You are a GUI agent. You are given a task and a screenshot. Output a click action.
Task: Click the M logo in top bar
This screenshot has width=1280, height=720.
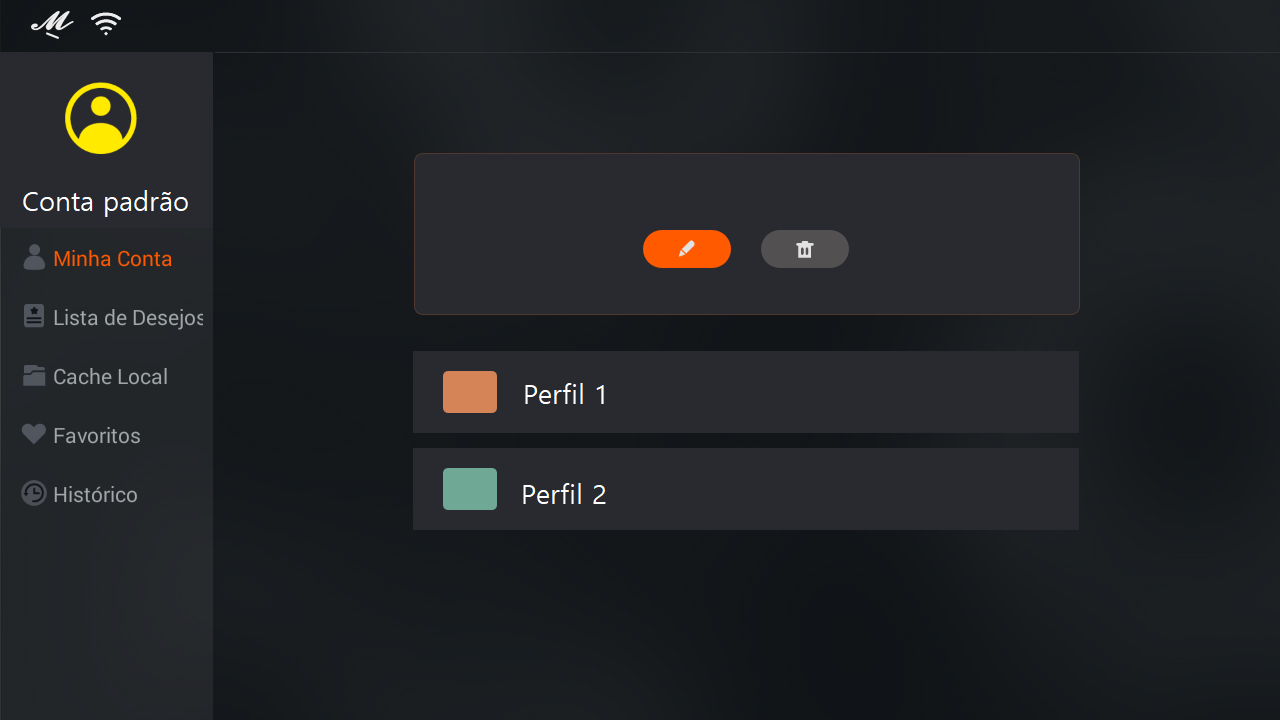(x=52, y=24)
